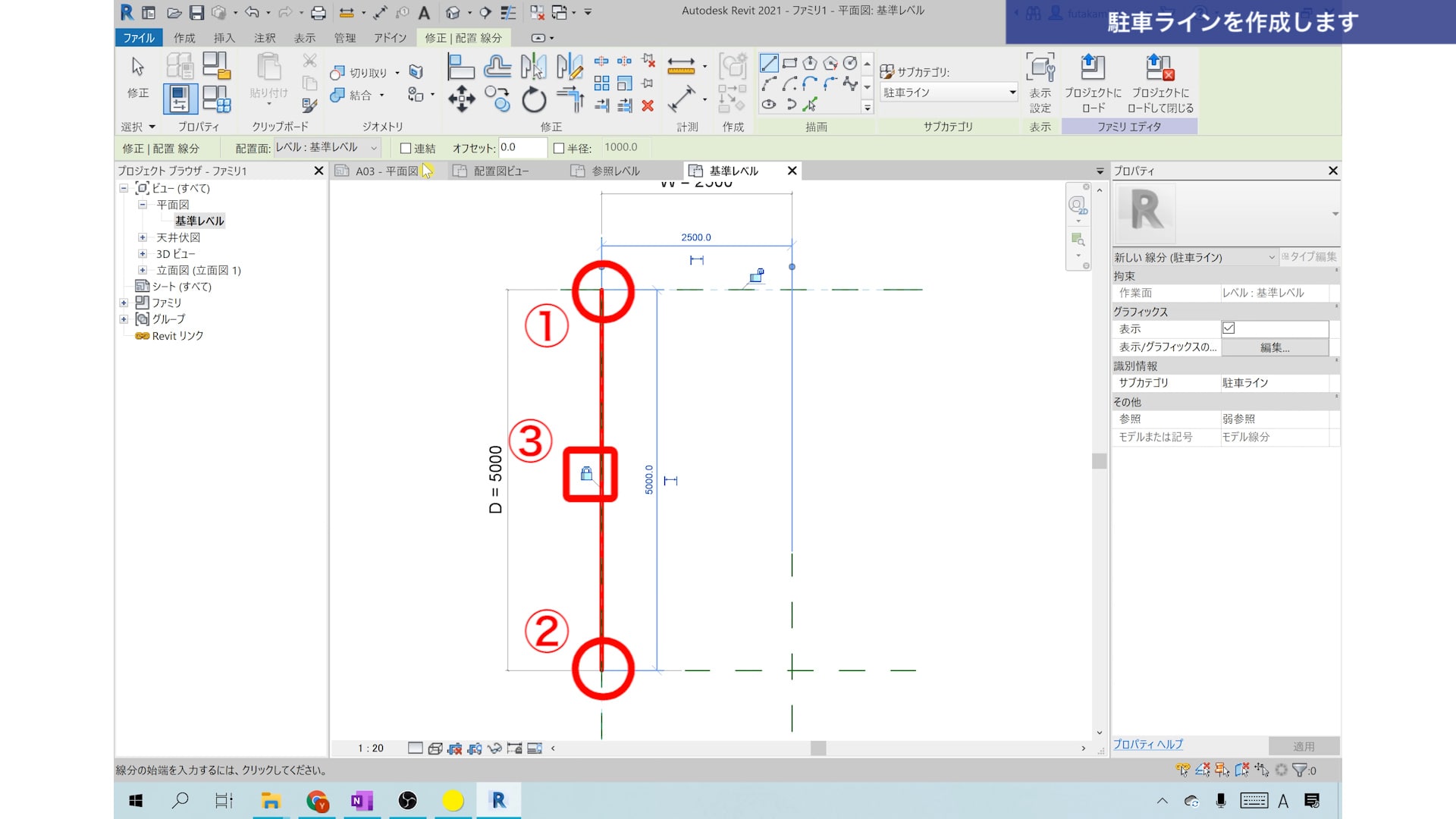Click the オフセット input field
The height and width of the screenshot is (819, 1456).
click(x=522, y=148)
